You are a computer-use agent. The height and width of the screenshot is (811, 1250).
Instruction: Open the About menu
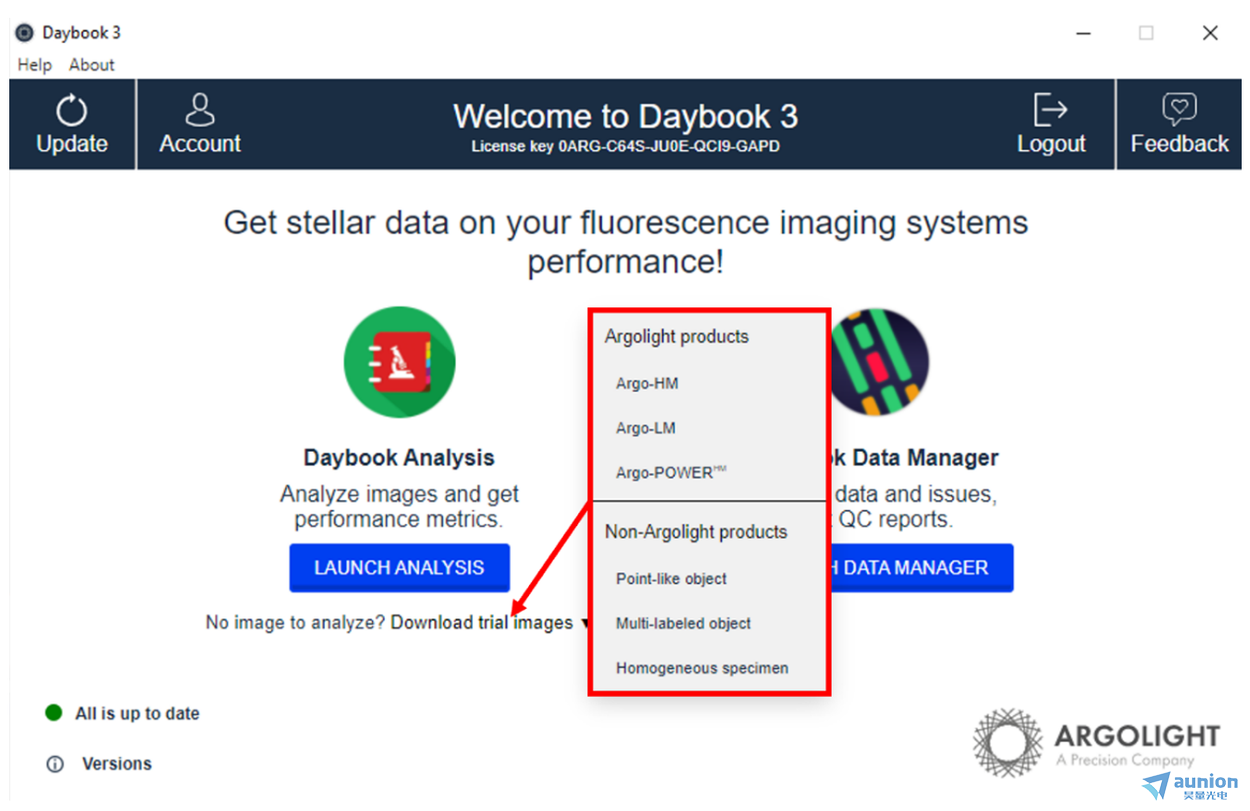click(92, 65)
